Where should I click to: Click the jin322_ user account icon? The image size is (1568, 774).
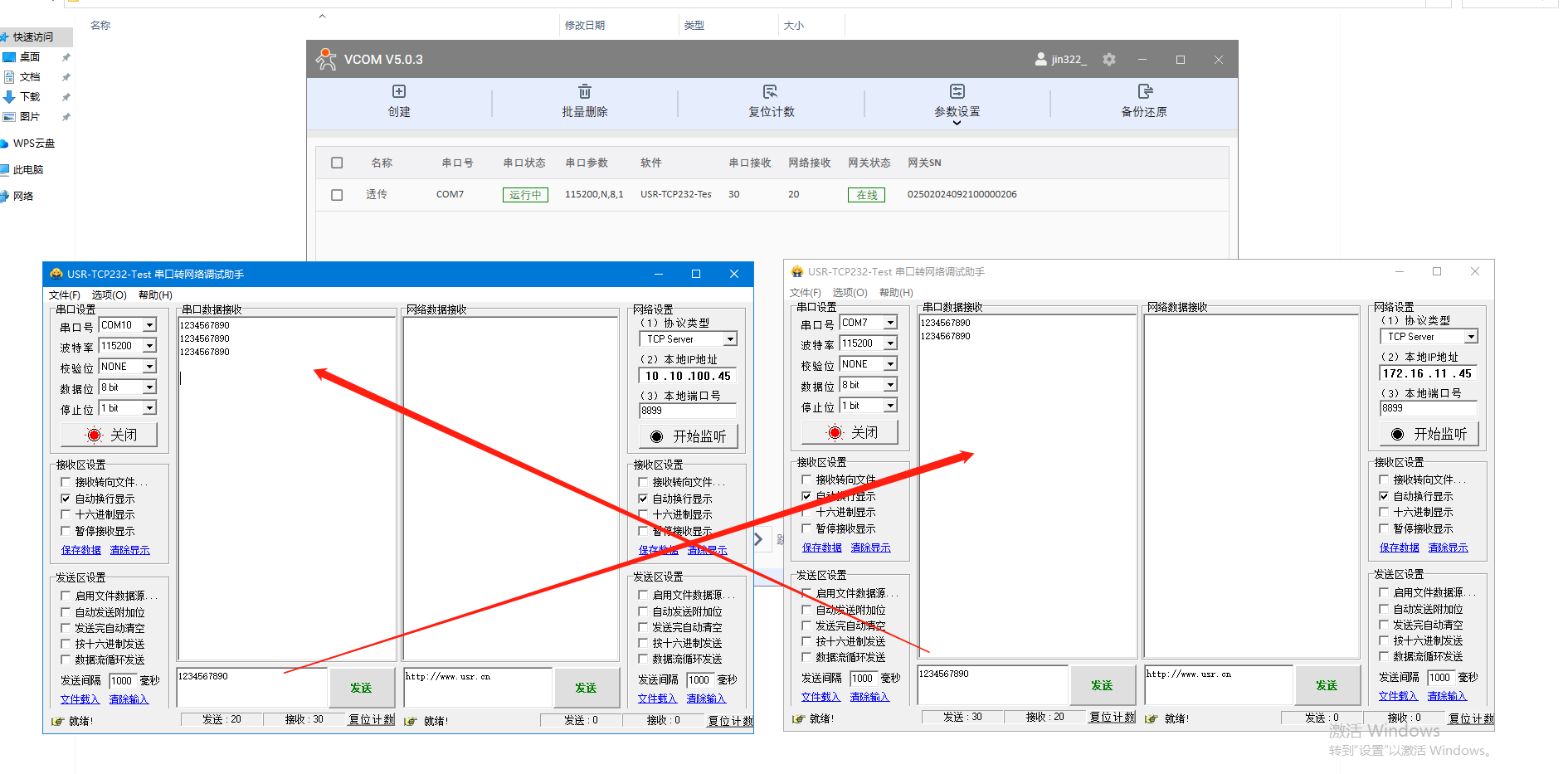click(1041, 60)
